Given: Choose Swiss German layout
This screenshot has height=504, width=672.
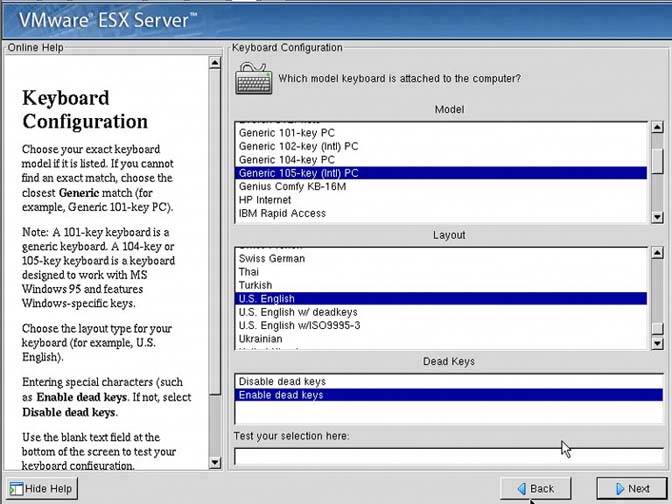Looking at the screenshot, I should 441,258.
